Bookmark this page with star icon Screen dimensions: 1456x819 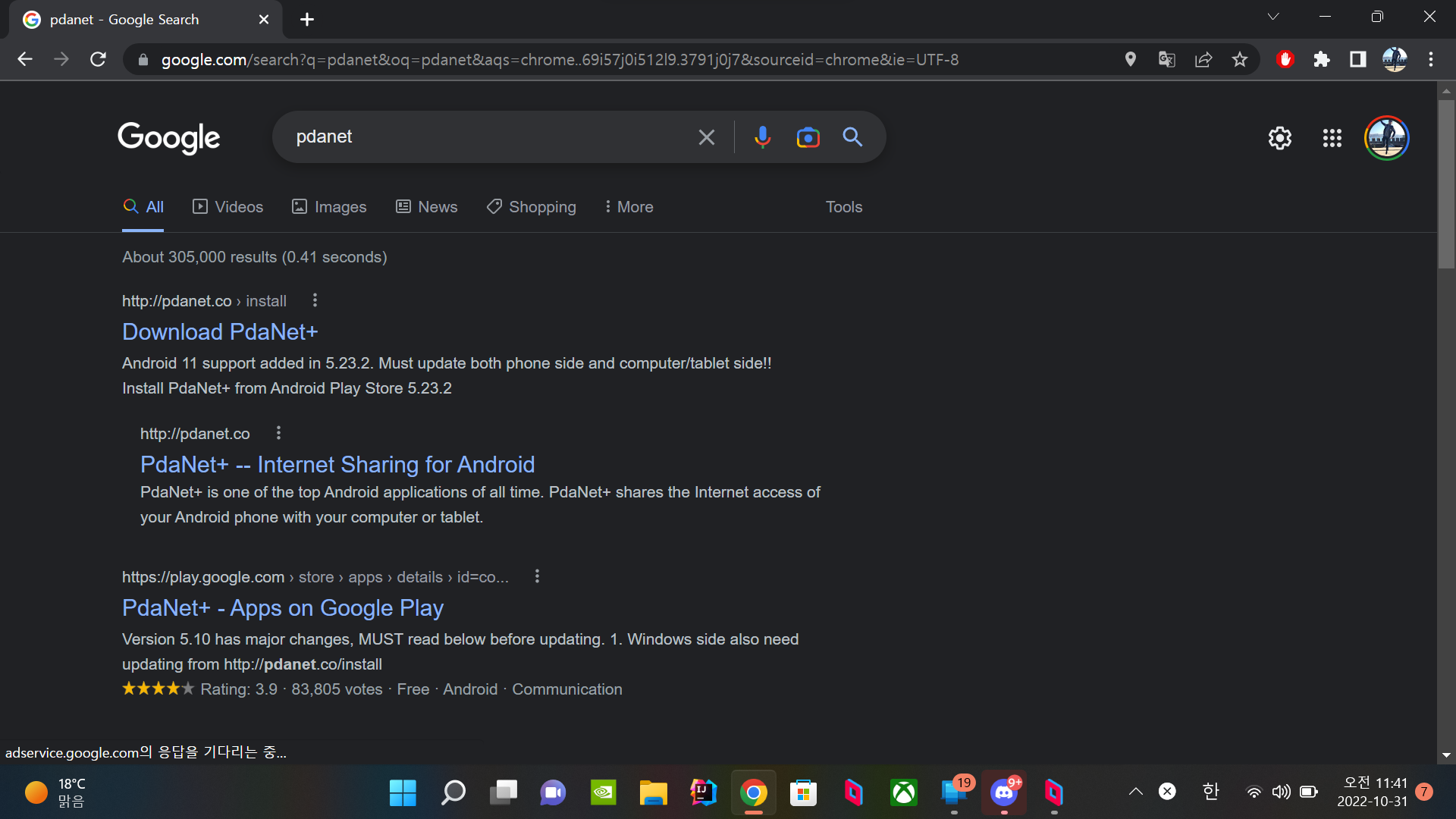coord(1240,59)
